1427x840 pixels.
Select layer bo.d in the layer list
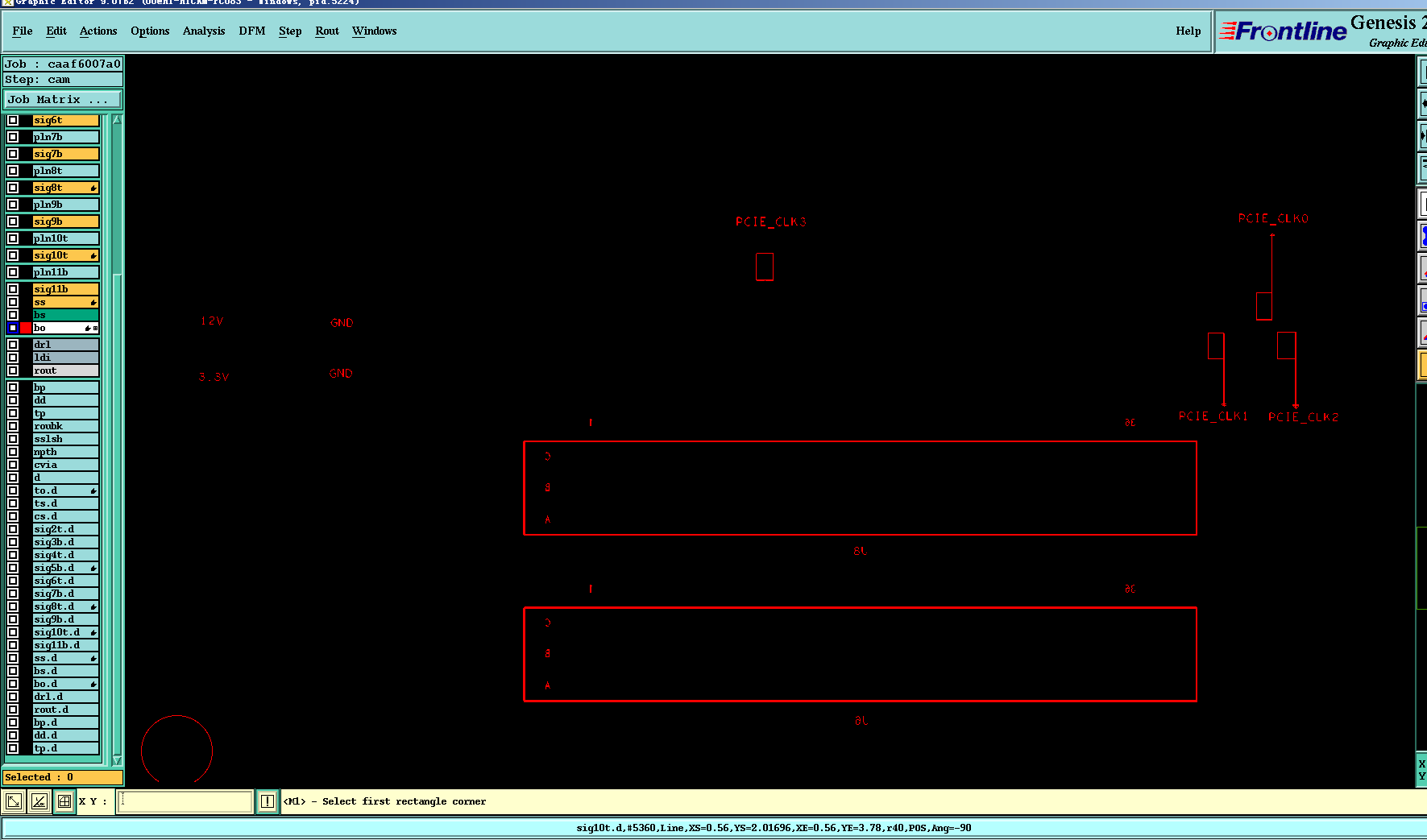[65, 685]
